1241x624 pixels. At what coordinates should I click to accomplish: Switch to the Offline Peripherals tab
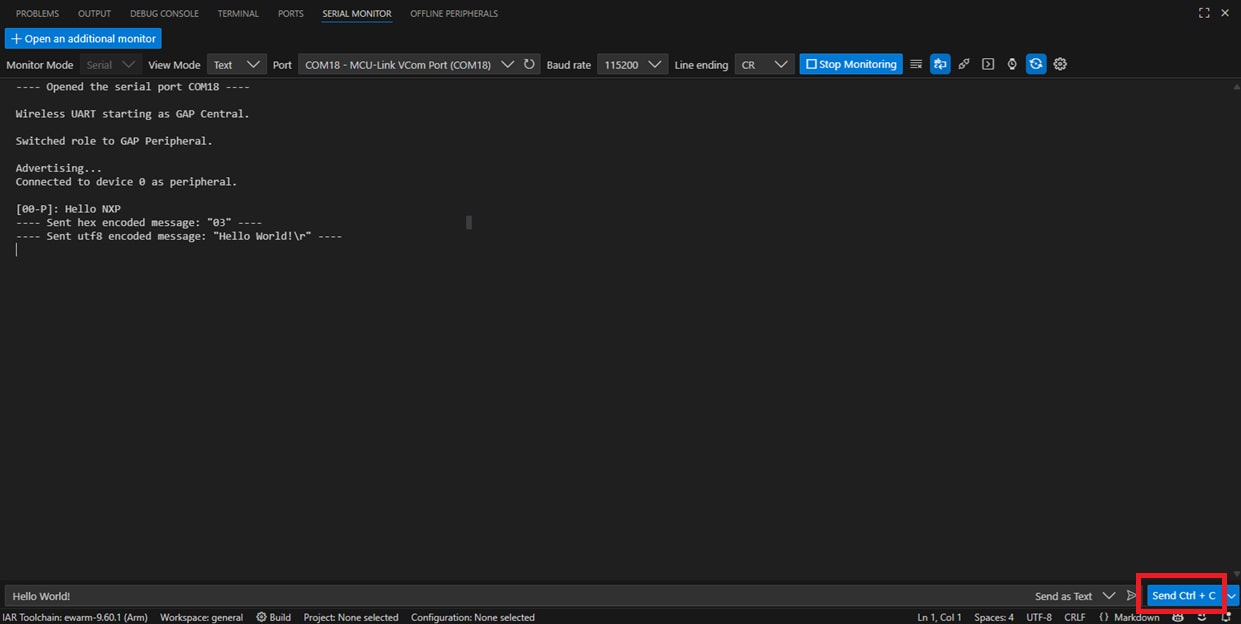click(453, 13)
